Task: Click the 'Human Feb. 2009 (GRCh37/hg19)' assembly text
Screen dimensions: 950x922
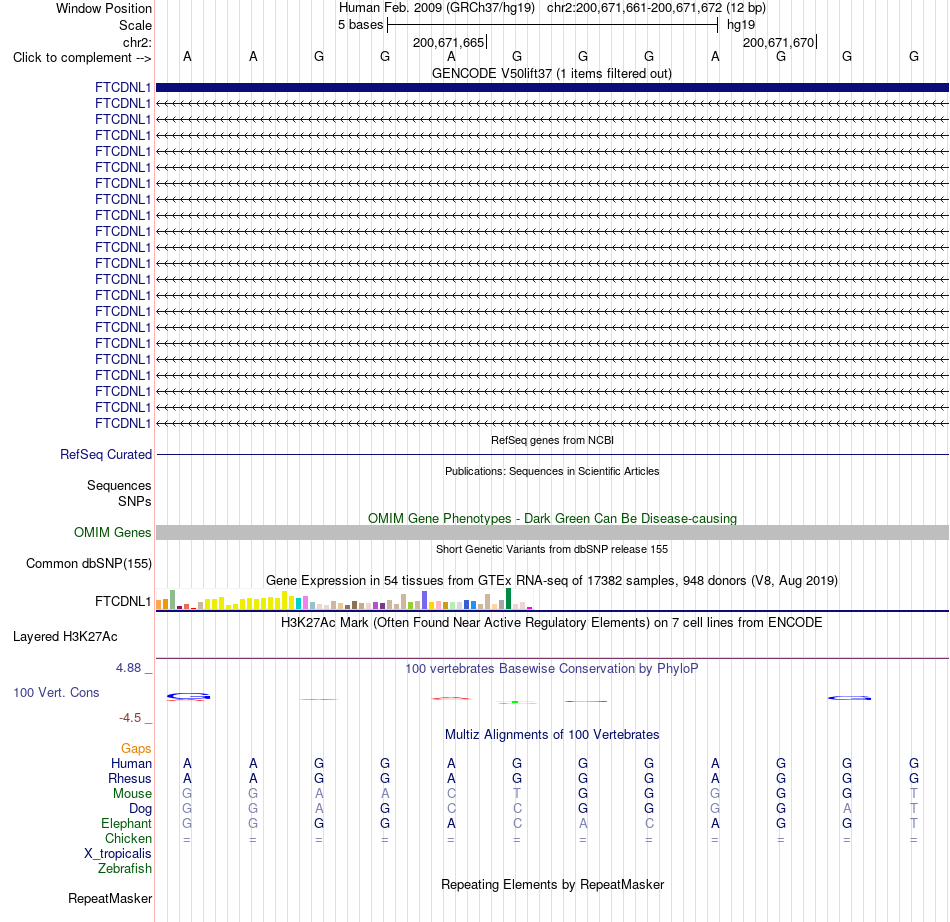Action: [437, 8]
